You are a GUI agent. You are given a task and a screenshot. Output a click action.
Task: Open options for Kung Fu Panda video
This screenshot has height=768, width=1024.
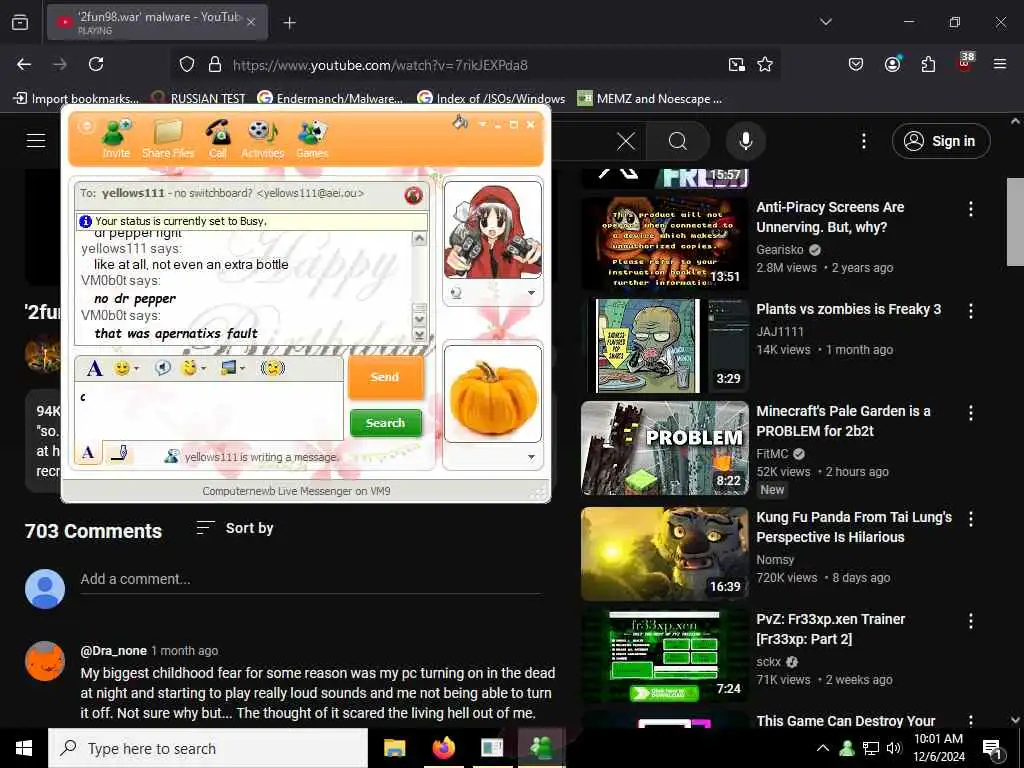point(971,519)
